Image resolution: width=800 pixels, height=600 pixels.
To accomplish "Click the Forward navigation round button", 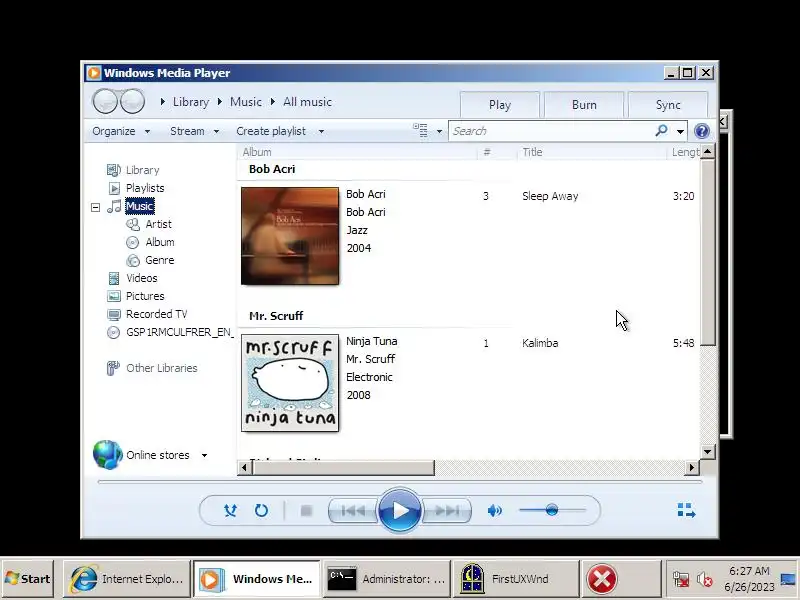I will pos(133,102).
